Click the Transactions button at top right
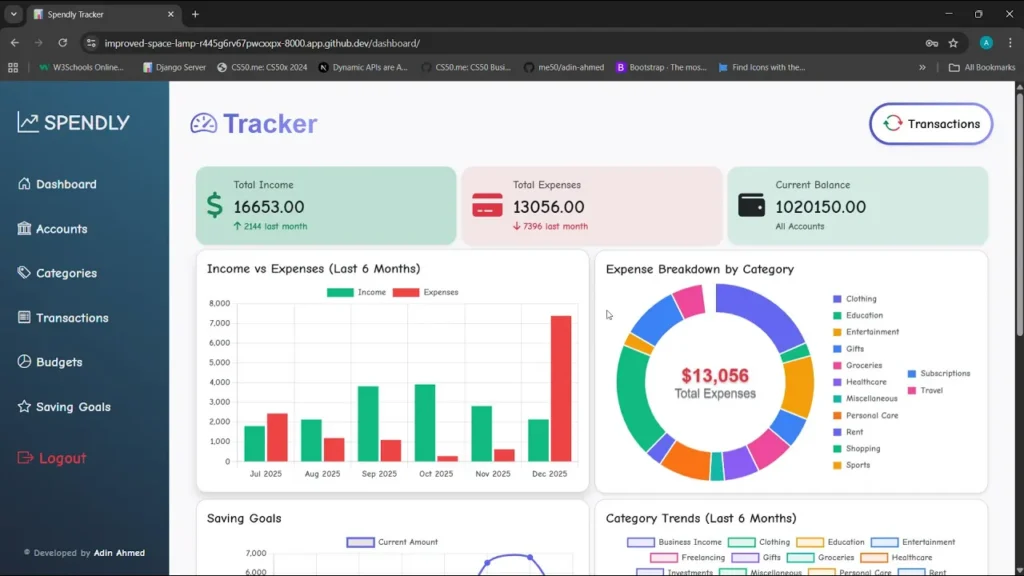Image resolution: width=1024 pixels, height=576 pixels. tap(930, 123)
